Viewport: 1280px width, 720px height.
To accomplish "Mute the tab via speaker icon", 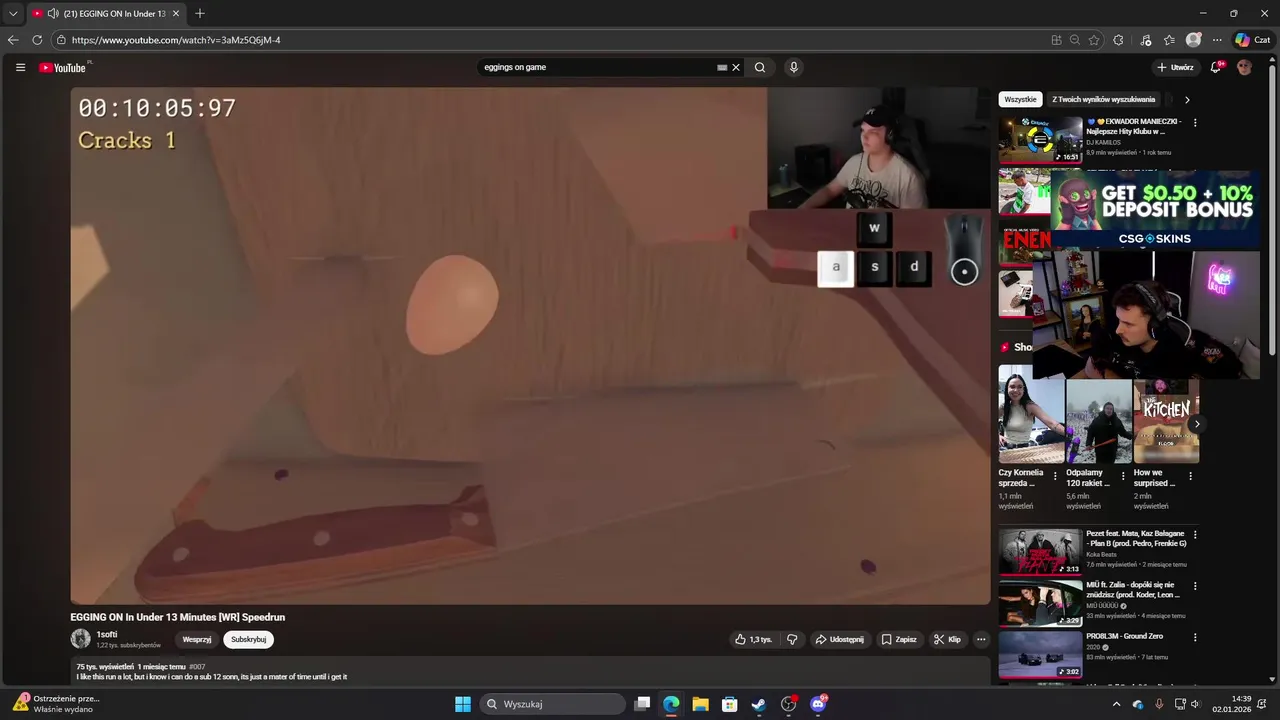I will click(x=53, y=14).
